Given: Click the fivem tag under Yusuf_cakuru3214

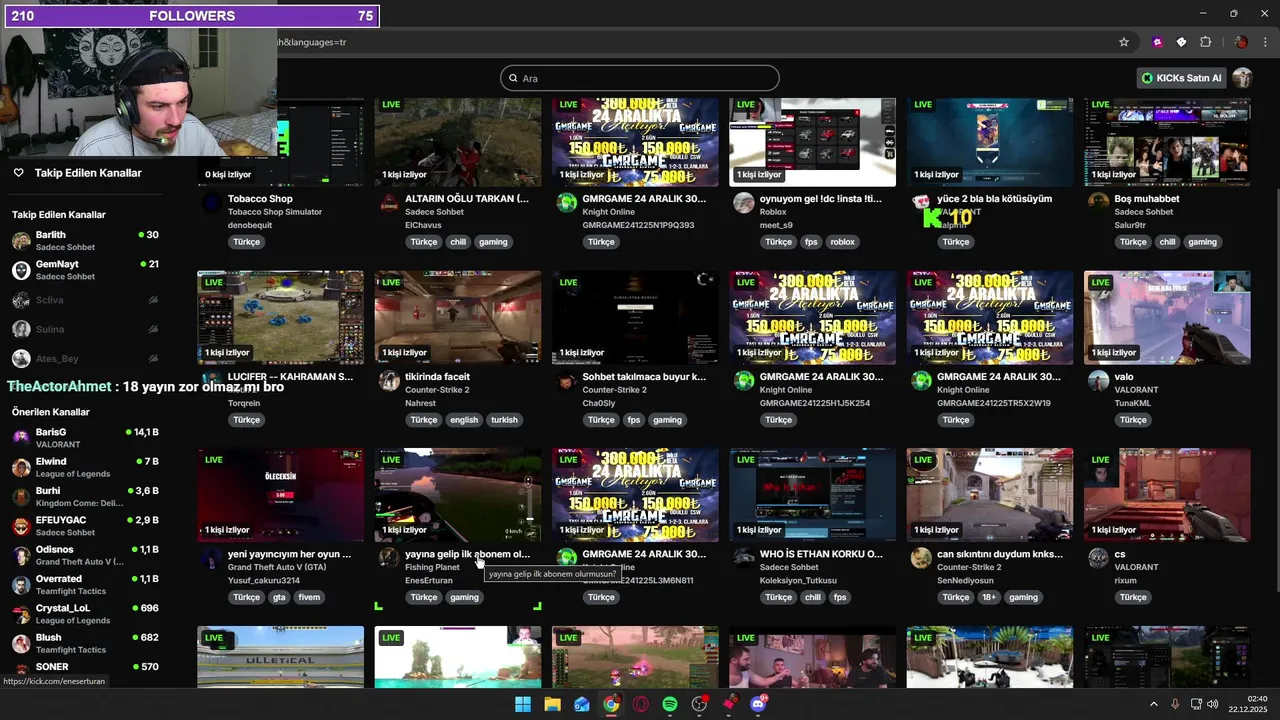Looking at the screenshot, I should [x=309, y=597].
